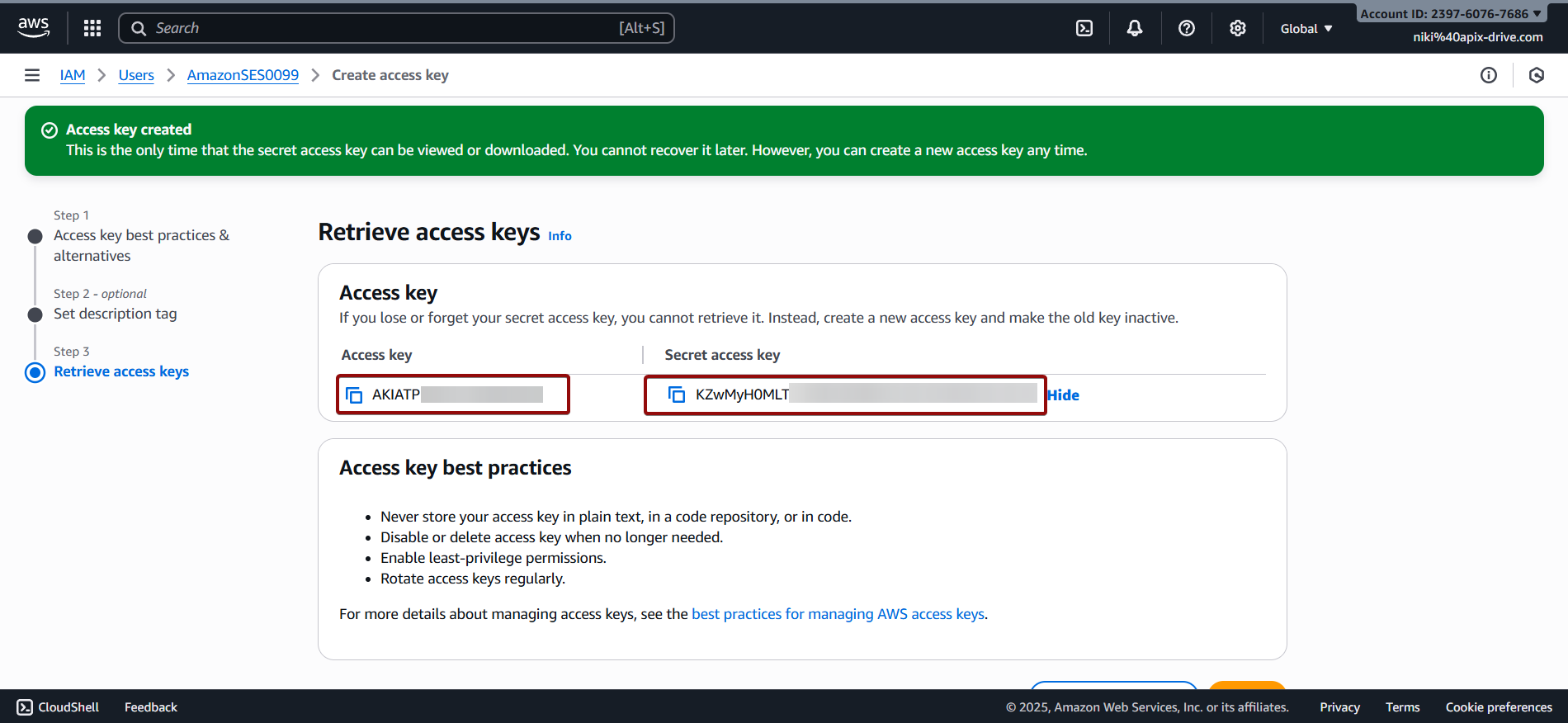
Task: Go to the Users breadcrumb
Action: pyautogui.click(x=136, y=75)
